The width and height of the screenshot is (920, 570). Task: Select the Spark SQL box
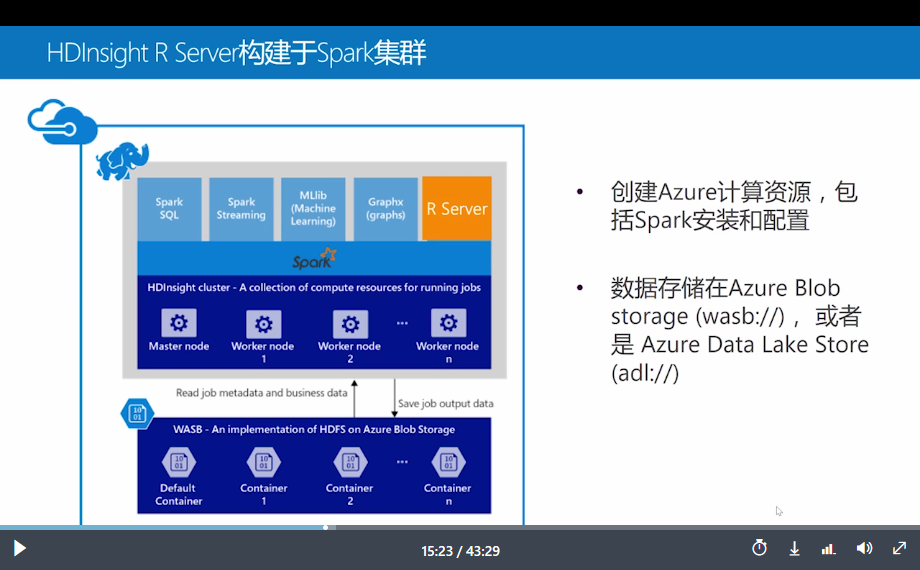pos(170,209)
